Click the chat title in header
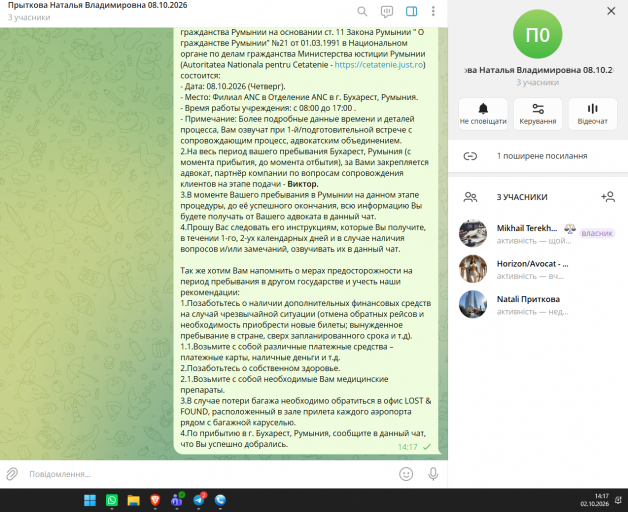 pyautogui.click(x=97, y=6)
